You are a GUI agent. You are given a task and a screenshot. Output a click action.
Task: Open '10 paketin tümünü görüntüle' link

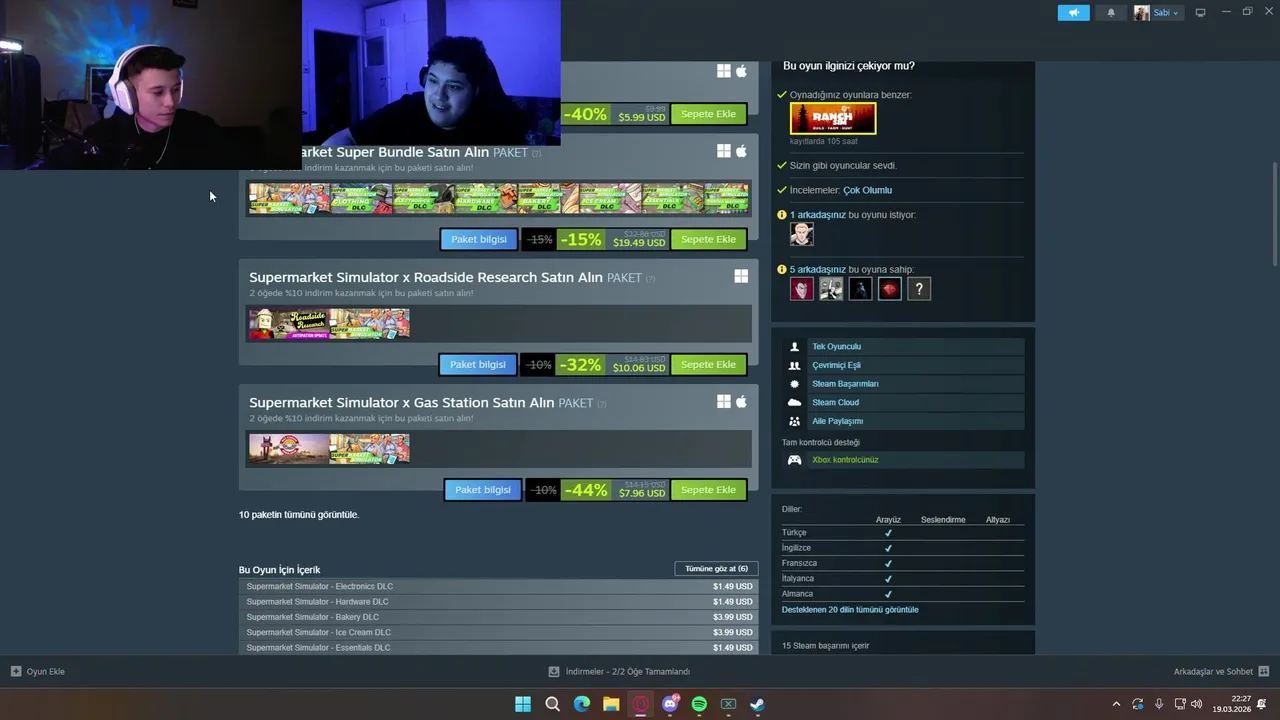298,515
